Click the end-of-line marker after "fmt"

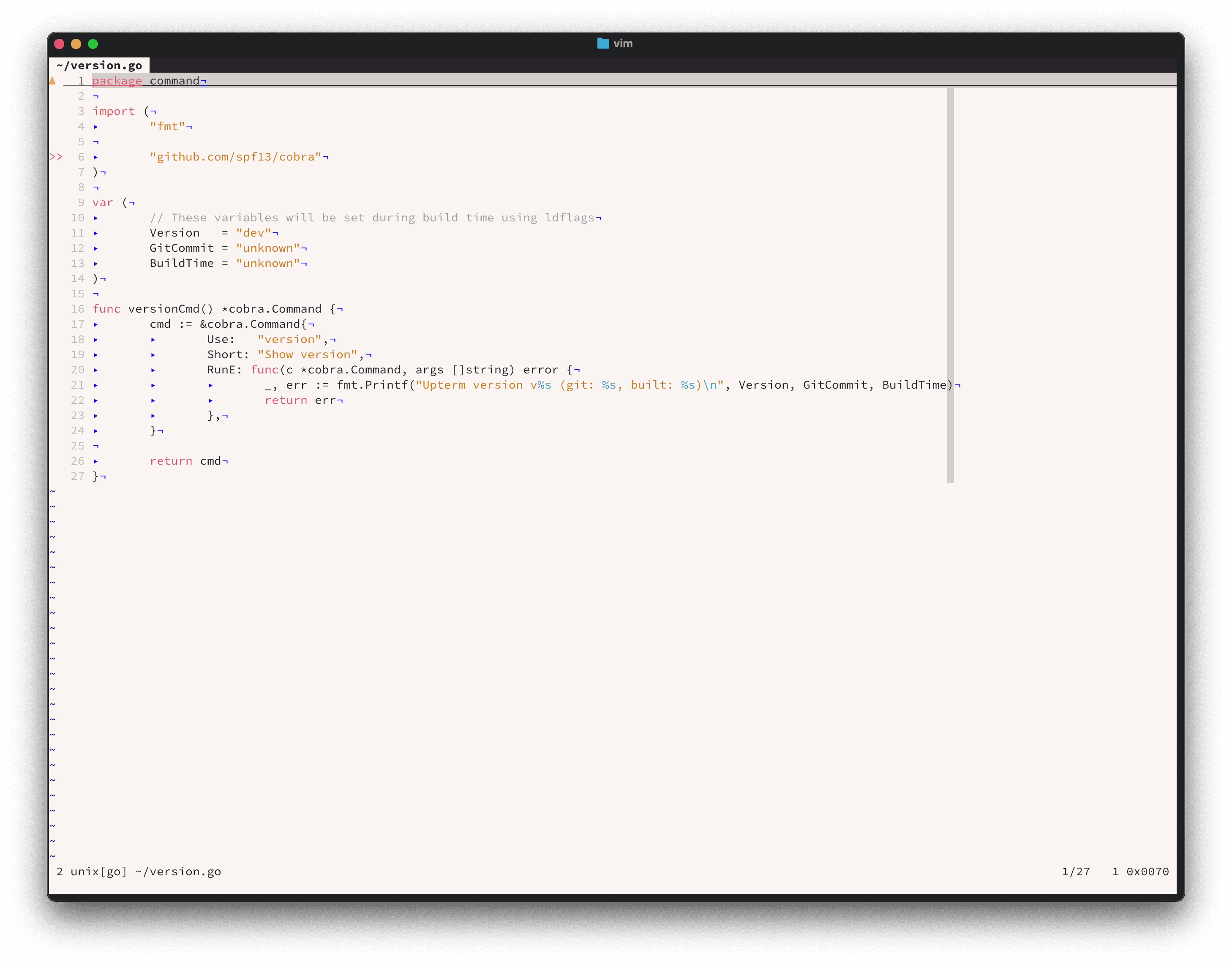189,127
